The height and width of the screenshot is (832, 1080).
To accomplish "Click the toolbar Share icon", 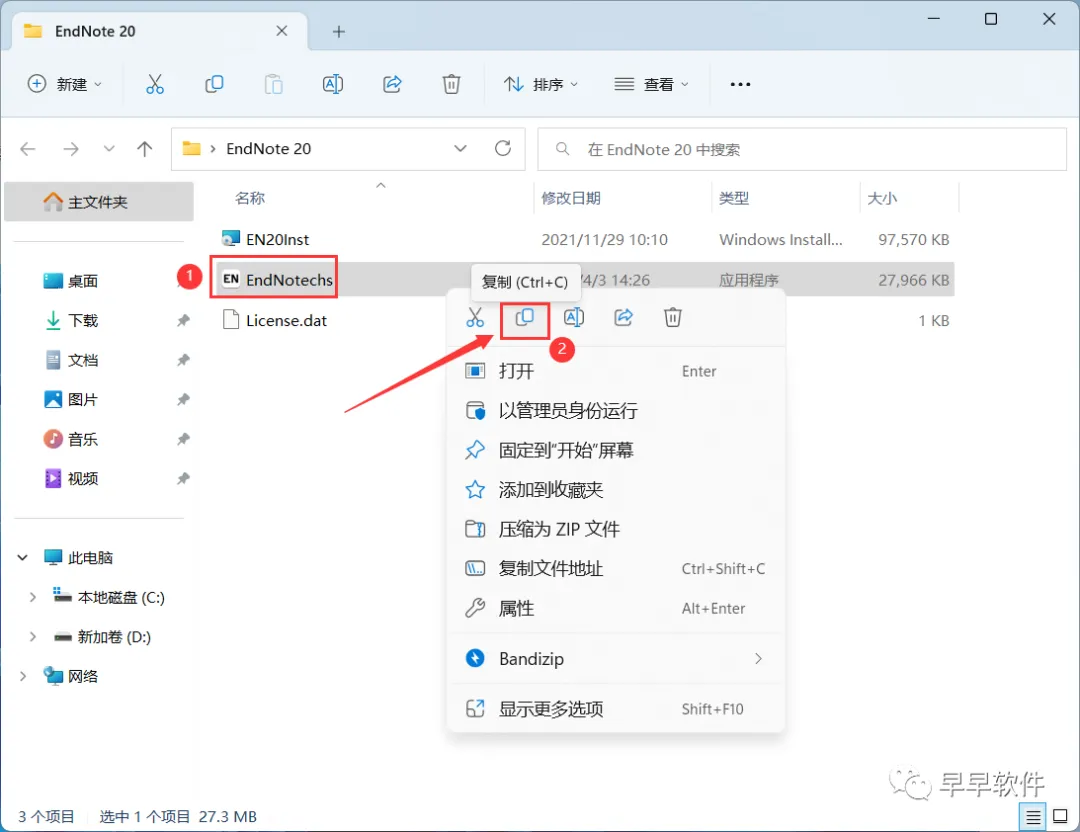I will tap(392, 84).
